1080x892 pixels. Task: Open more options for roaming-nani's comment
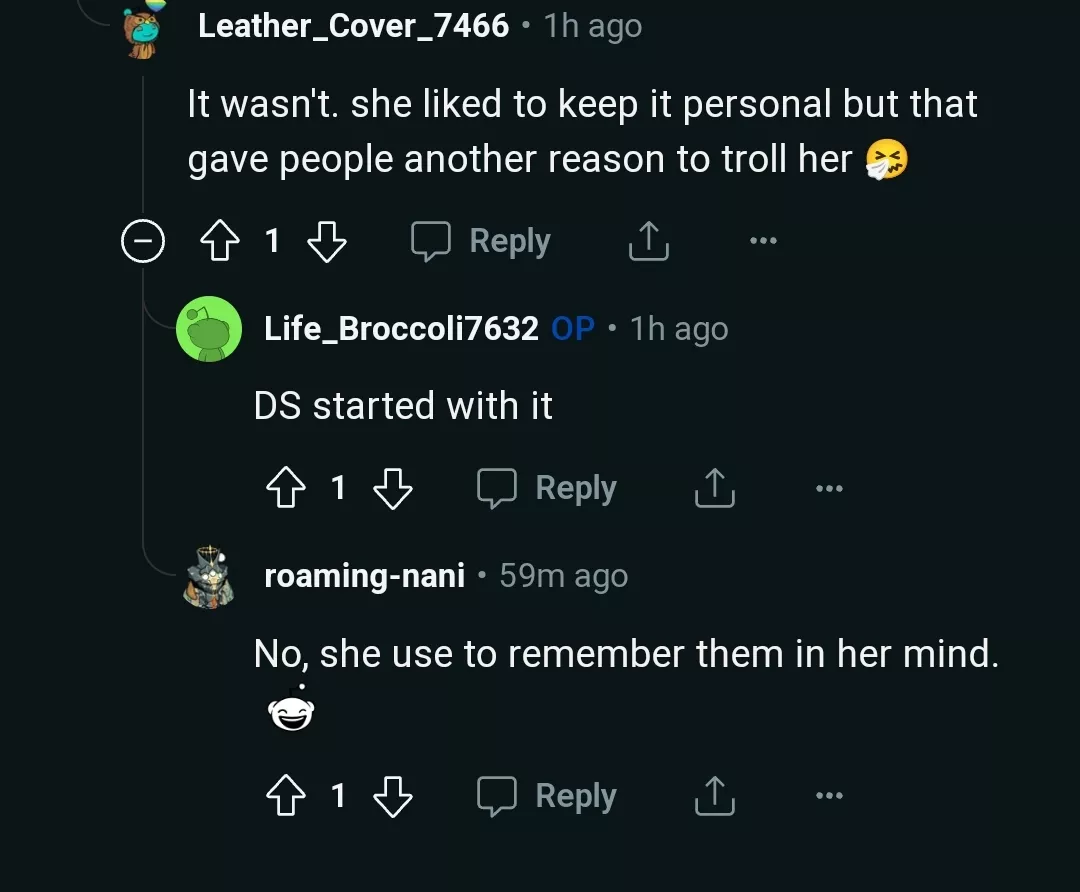[829, 796]
